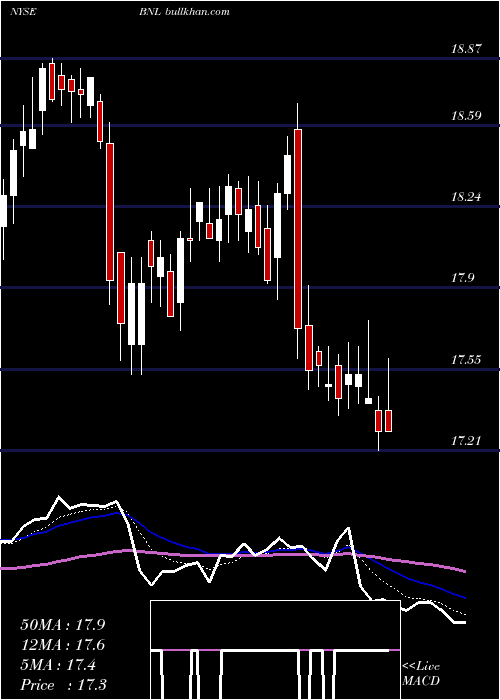Screen dimensions: 500x700
Task: Click the <<Live MACD label
Action: (x=421, y=673)
